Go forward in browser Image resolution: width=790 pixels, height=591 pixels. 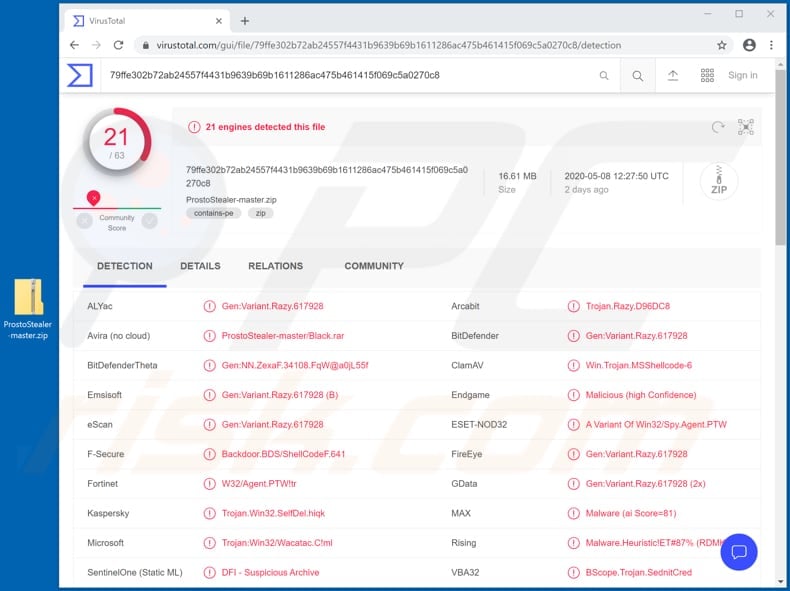click(x=96, y=45)
